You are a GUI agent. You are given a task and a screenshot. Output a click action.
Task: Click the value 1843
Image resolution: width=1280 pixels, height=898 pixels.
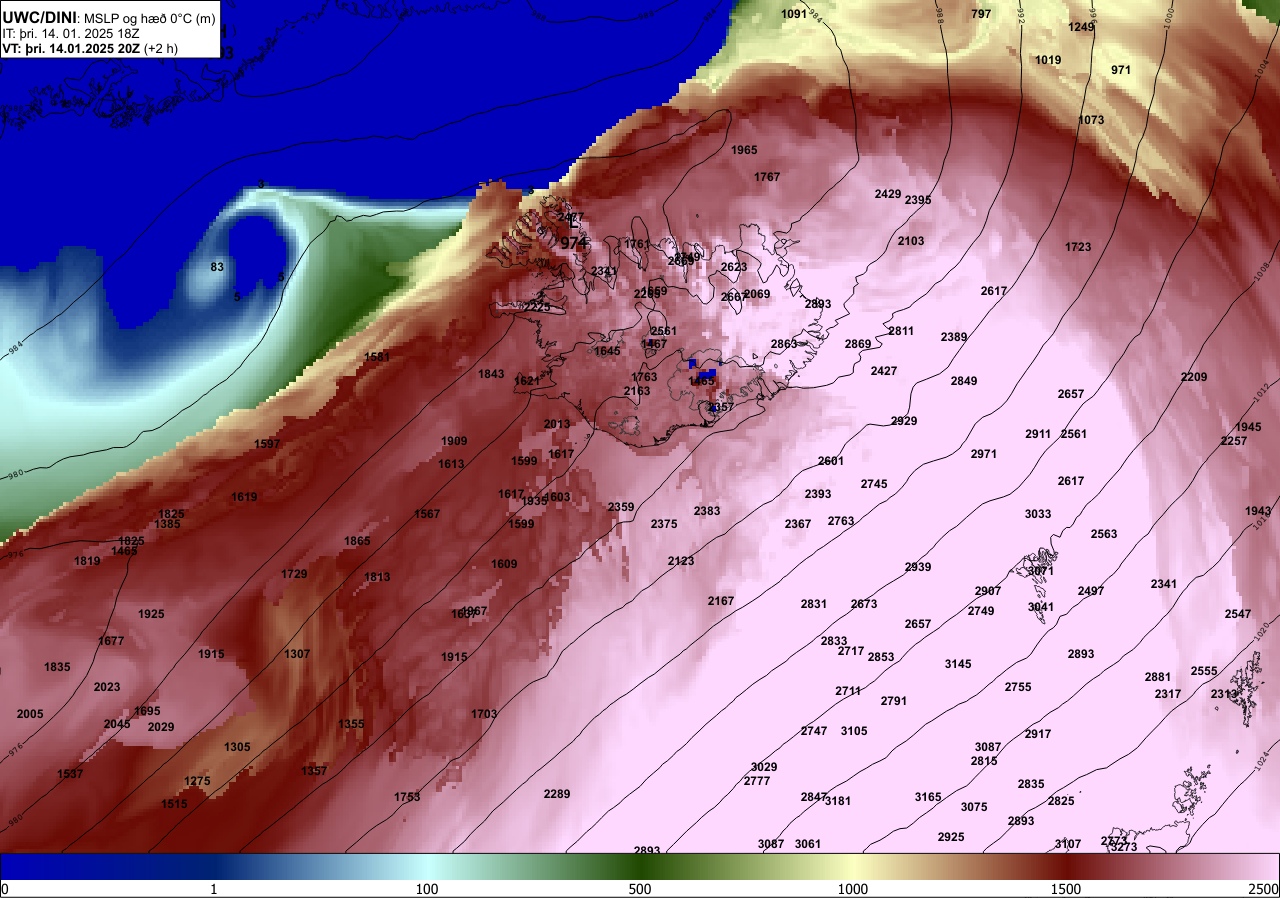click(x=491, y=374)
